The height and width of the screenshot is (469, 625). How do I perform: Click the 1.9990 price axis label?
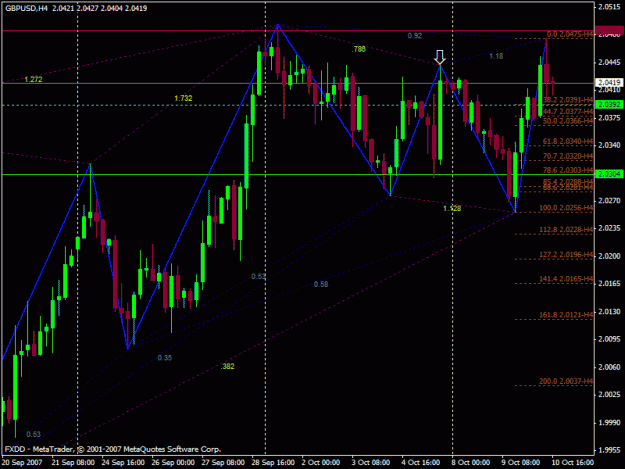[609, 422]
